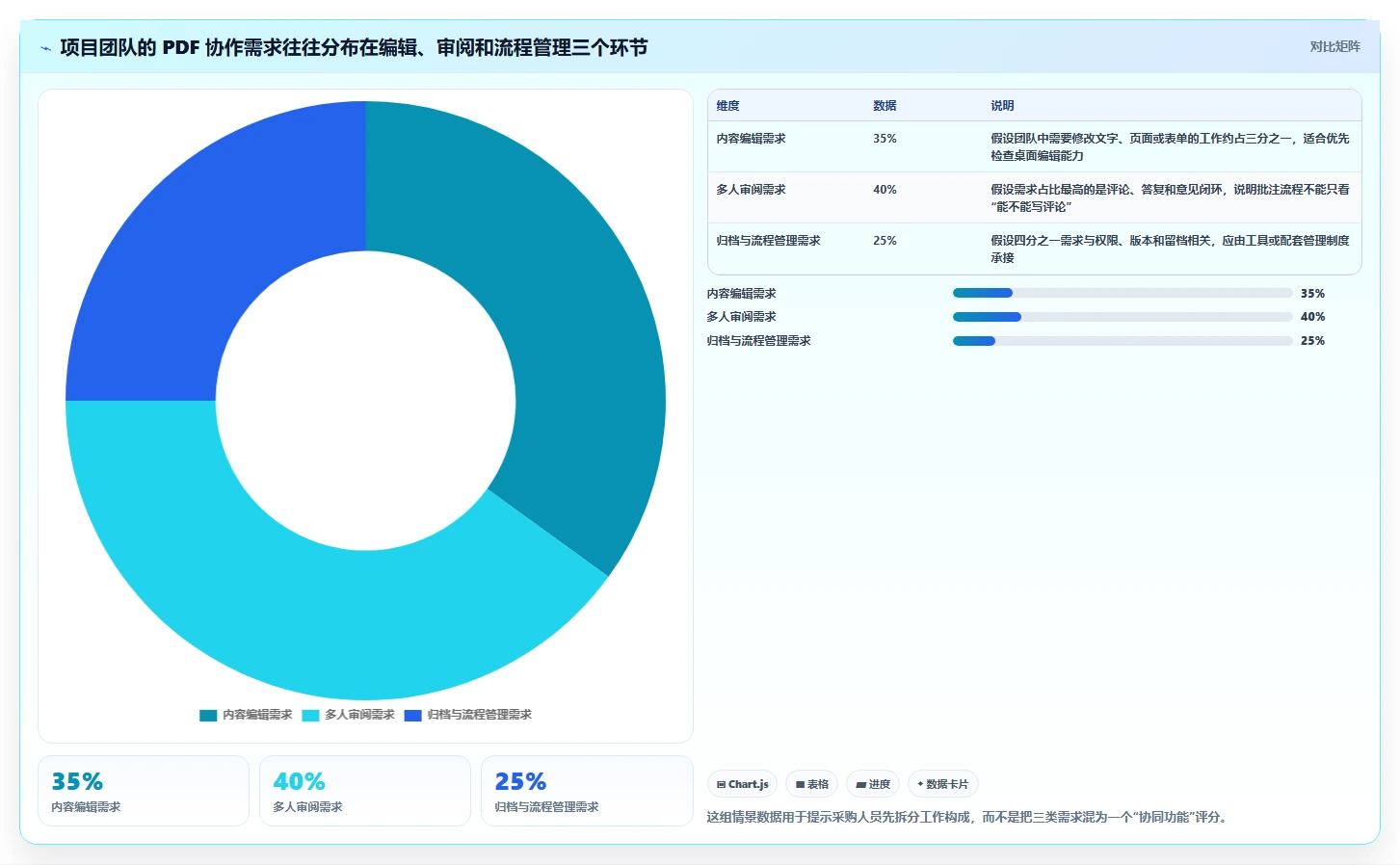
Task: Click the 40% value in the table
Action: point(885,190)
